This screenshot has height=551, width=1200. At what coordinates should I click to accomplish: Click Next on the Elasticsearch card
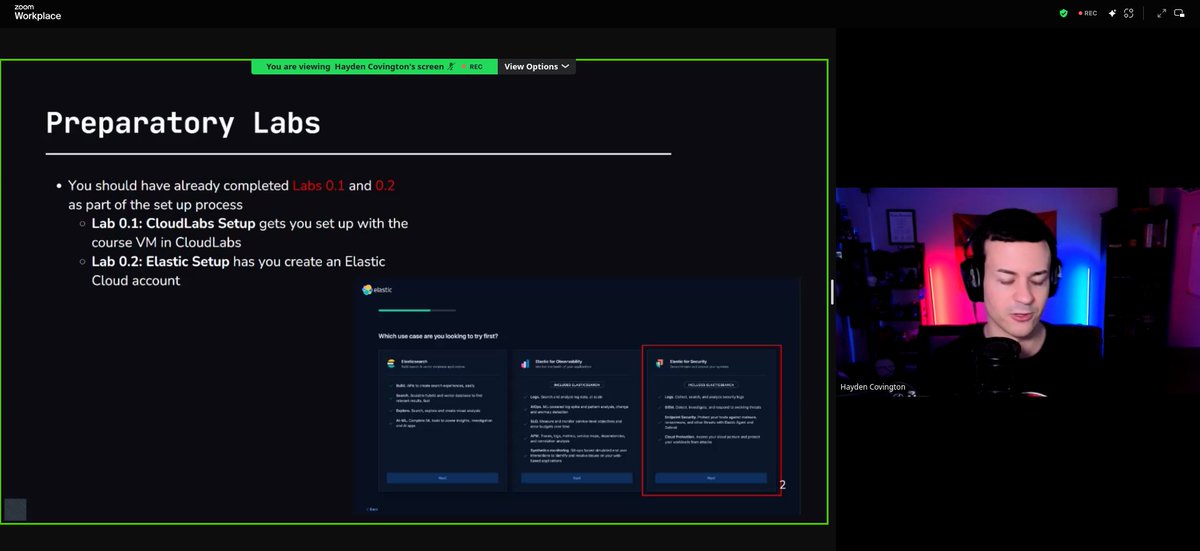coord(442,478)
